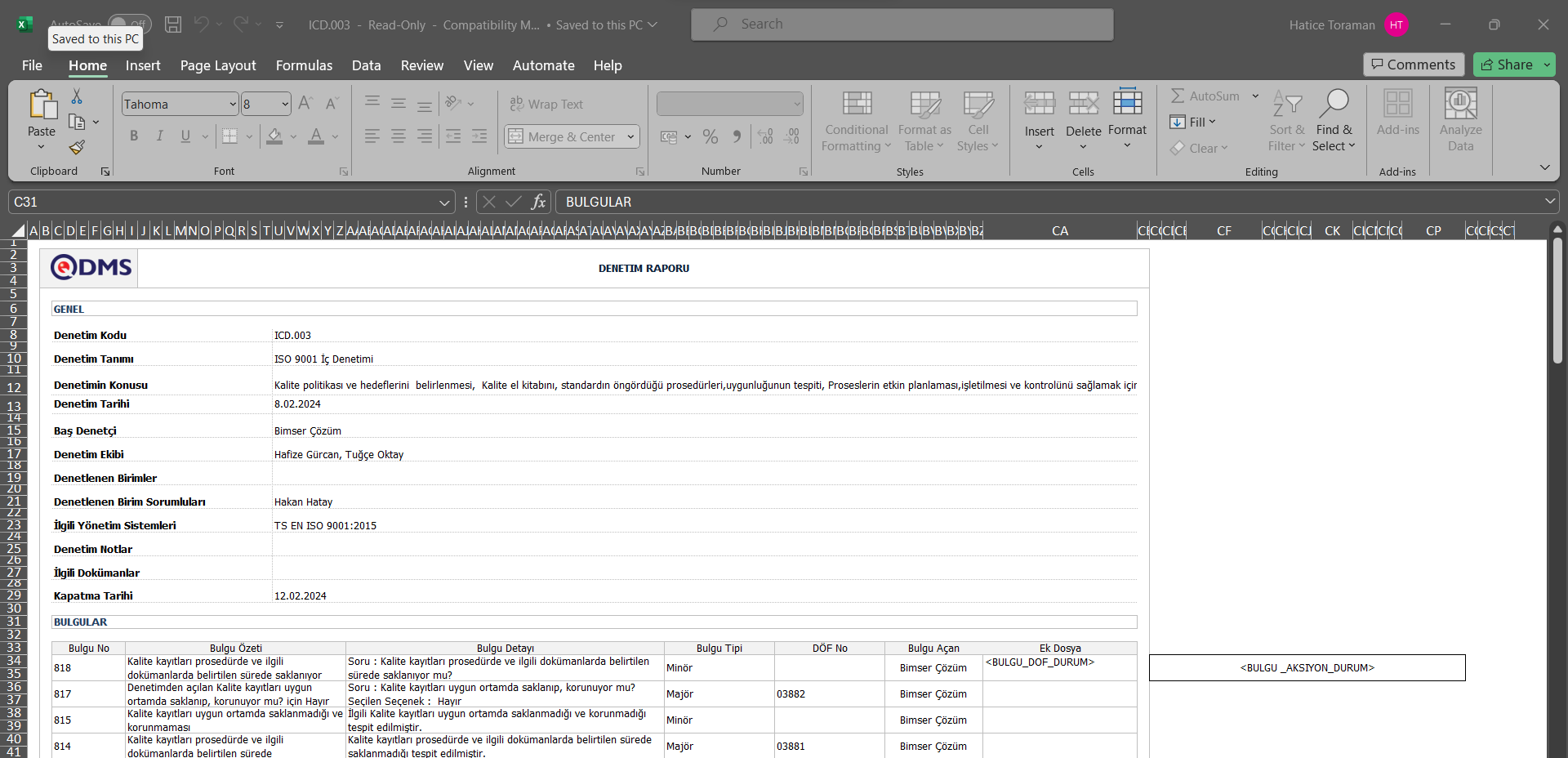Viewport: 1568px width, 758px height.
Task: Click the Comma Style icon
Action: coord(737,136)
